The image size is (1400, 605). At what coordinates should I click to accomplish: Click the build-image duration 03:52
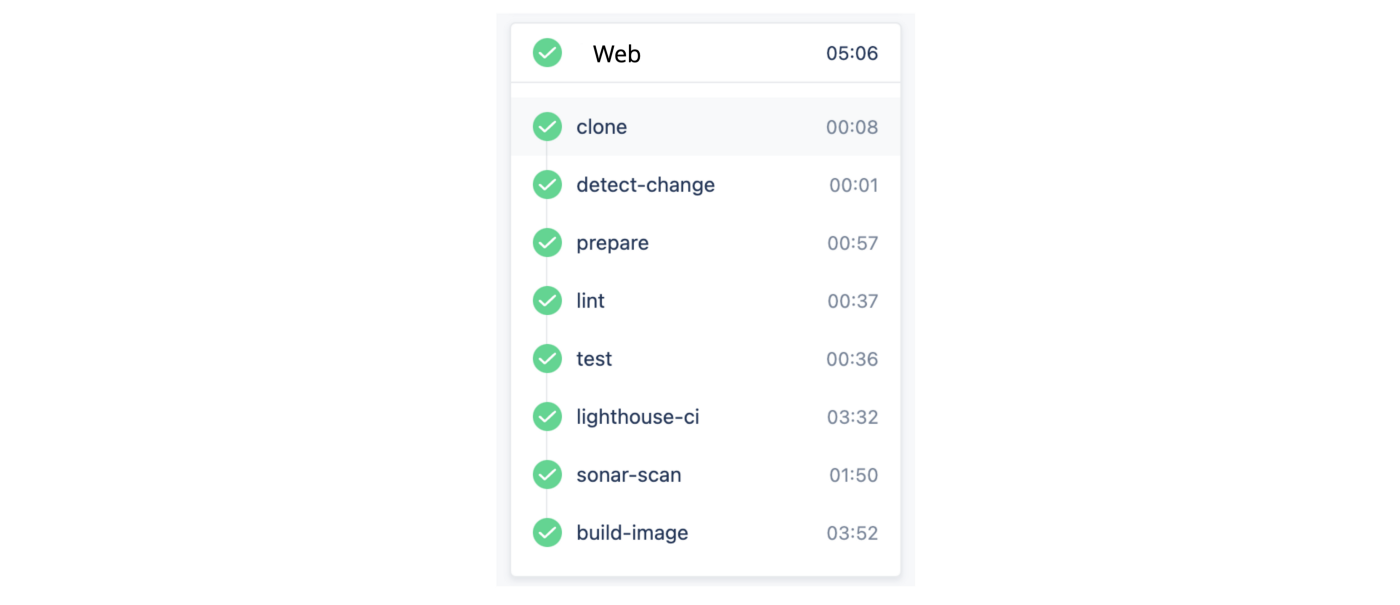click(852, 534)
